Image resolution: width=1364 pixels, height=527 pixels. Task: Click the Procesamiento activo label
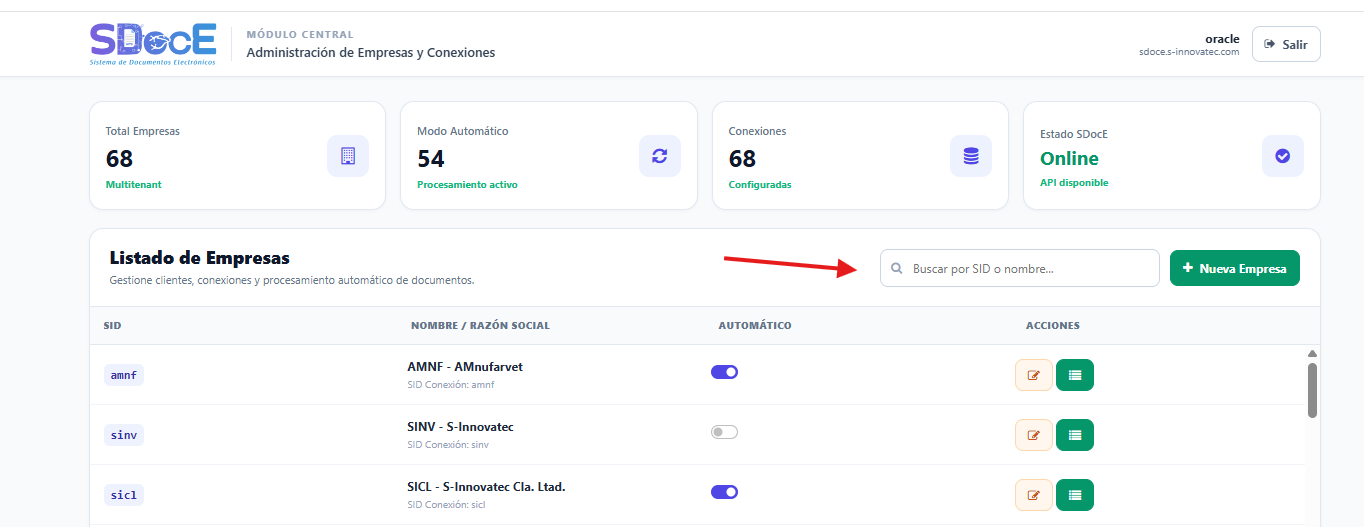[467, 185]
